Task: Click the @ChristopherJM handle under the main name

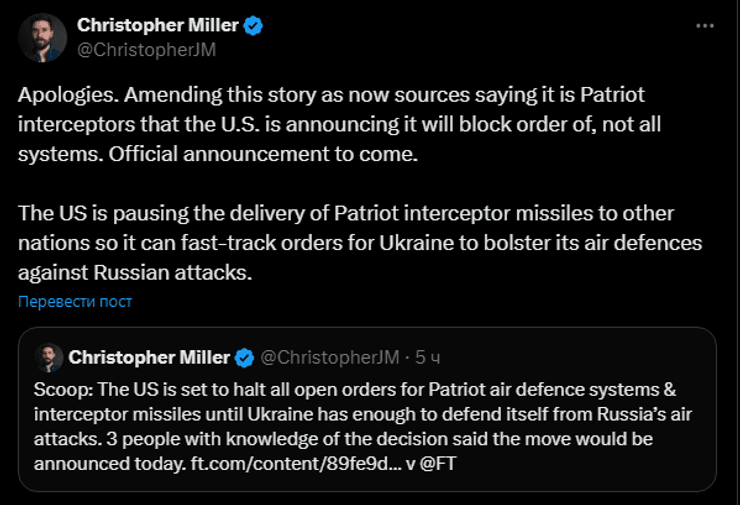Action: click(x=147, y=49)
